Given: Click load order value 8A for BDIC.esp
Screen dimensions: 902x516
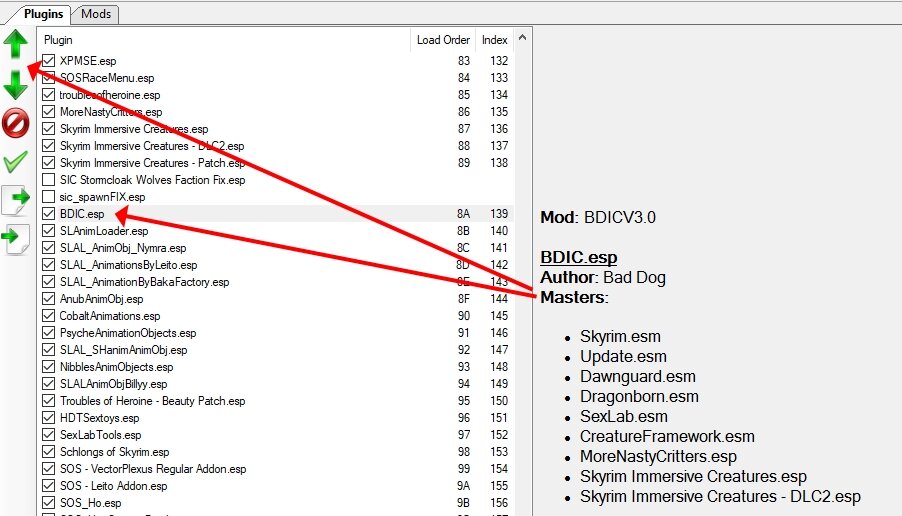Looking at the screenshot, I should click(463, 213).
